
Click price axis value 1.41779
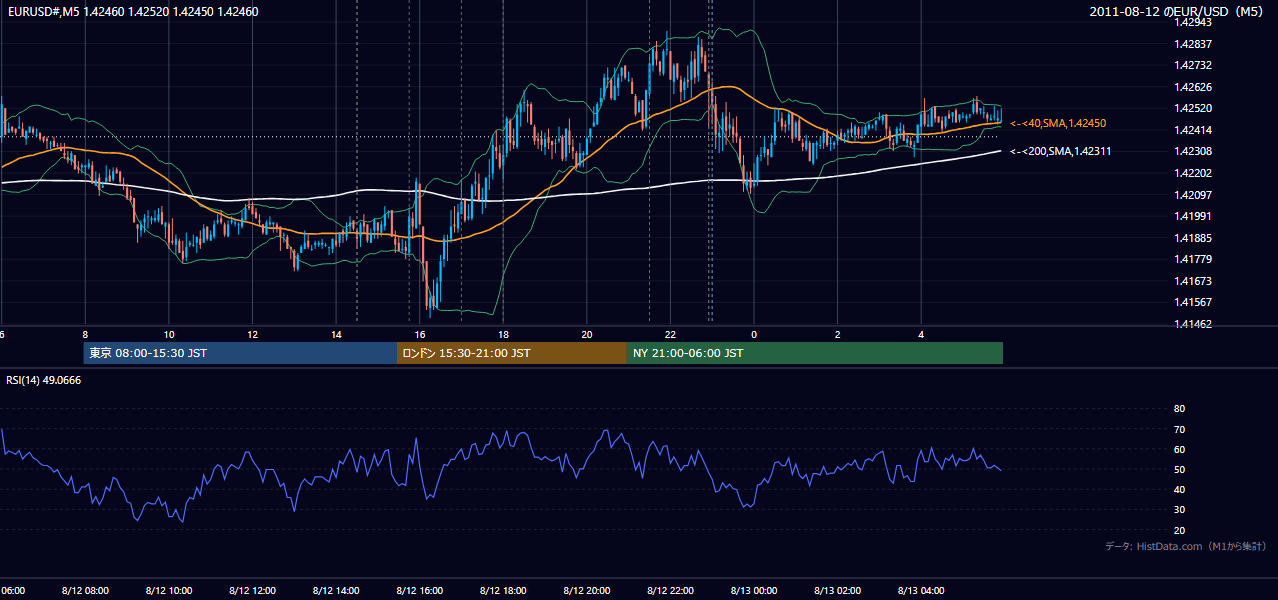pyautogui.click(x=1194, y=259)
